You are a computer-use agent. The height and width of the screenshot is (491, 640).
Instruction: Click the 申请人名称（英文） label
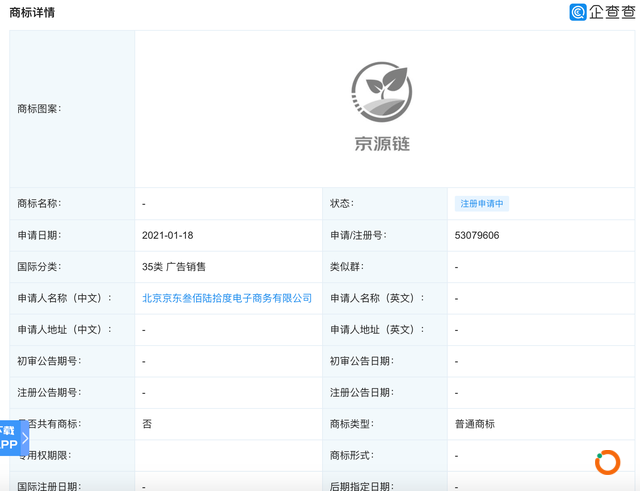(377, 298)
